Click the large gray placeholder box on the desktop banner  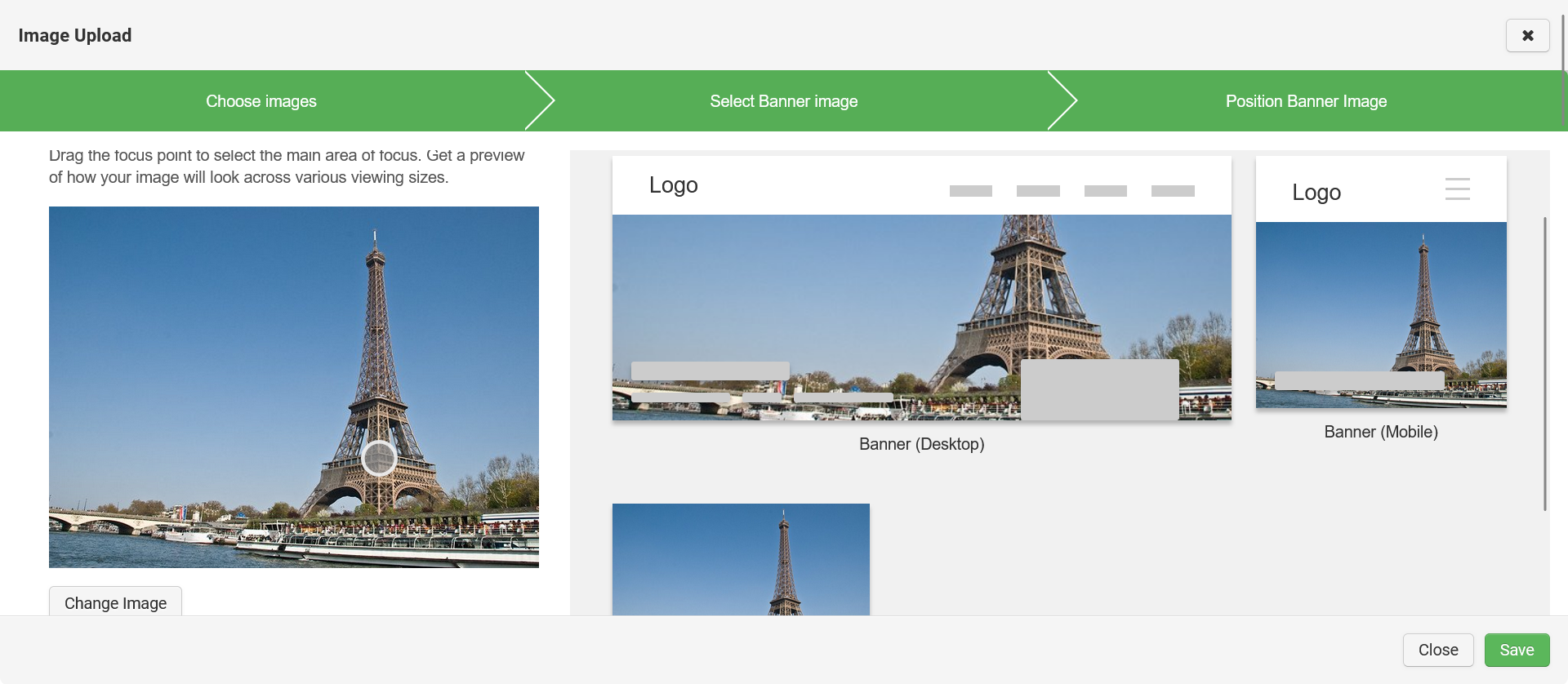(1099, 389)
